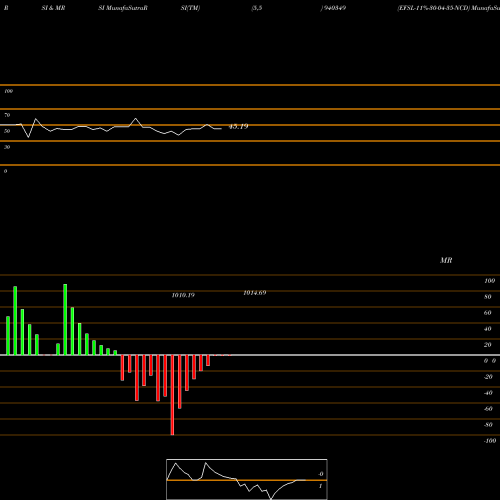Click the RSI value label 45.19
The height and width of the screenshot is (500, 500).
238,127
